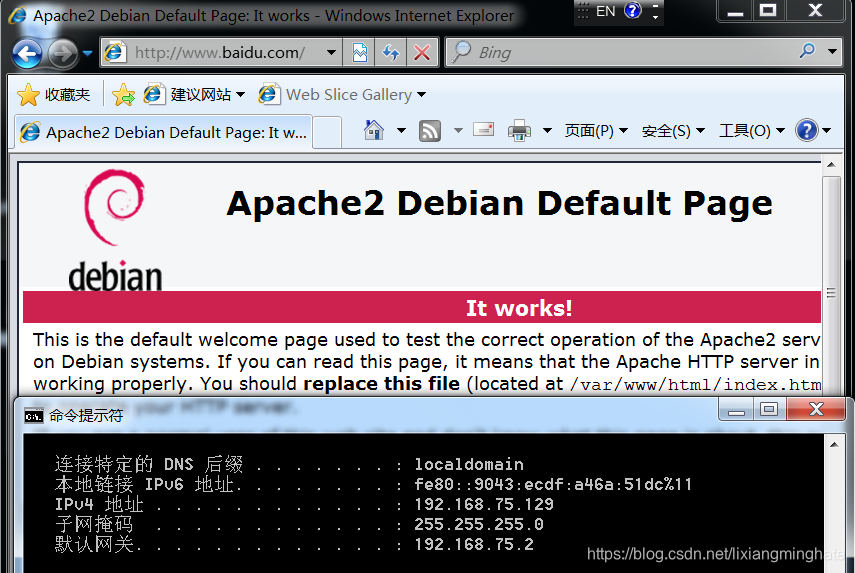
Task: Click the Forward navigation arrow
Action: pos(62,53)
